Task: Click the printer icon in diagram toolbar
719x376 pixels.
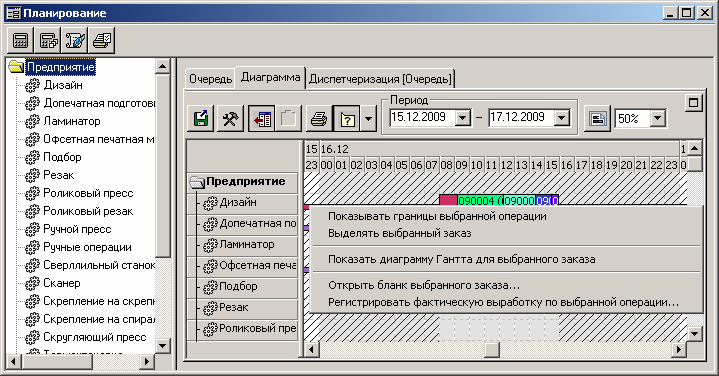Action: [x=319, y=119]
